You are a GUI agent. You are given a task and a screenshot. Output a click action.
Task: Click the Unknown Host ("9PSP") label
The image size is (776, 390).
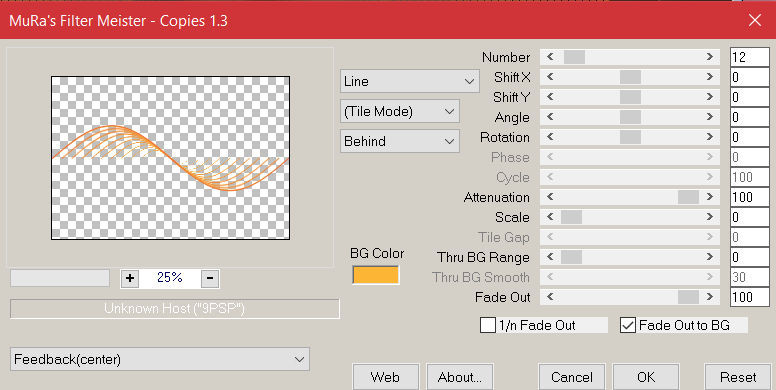coord(175,309)
